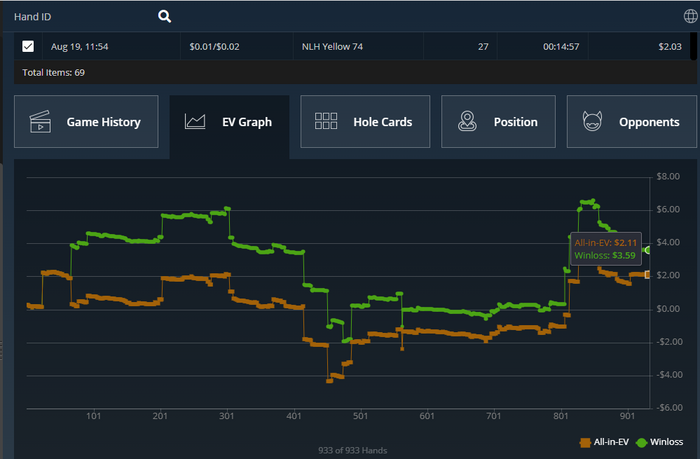Screen dimensions: 700x459
Task: Click the -$6.00 y-axis label
Action: 669,407
